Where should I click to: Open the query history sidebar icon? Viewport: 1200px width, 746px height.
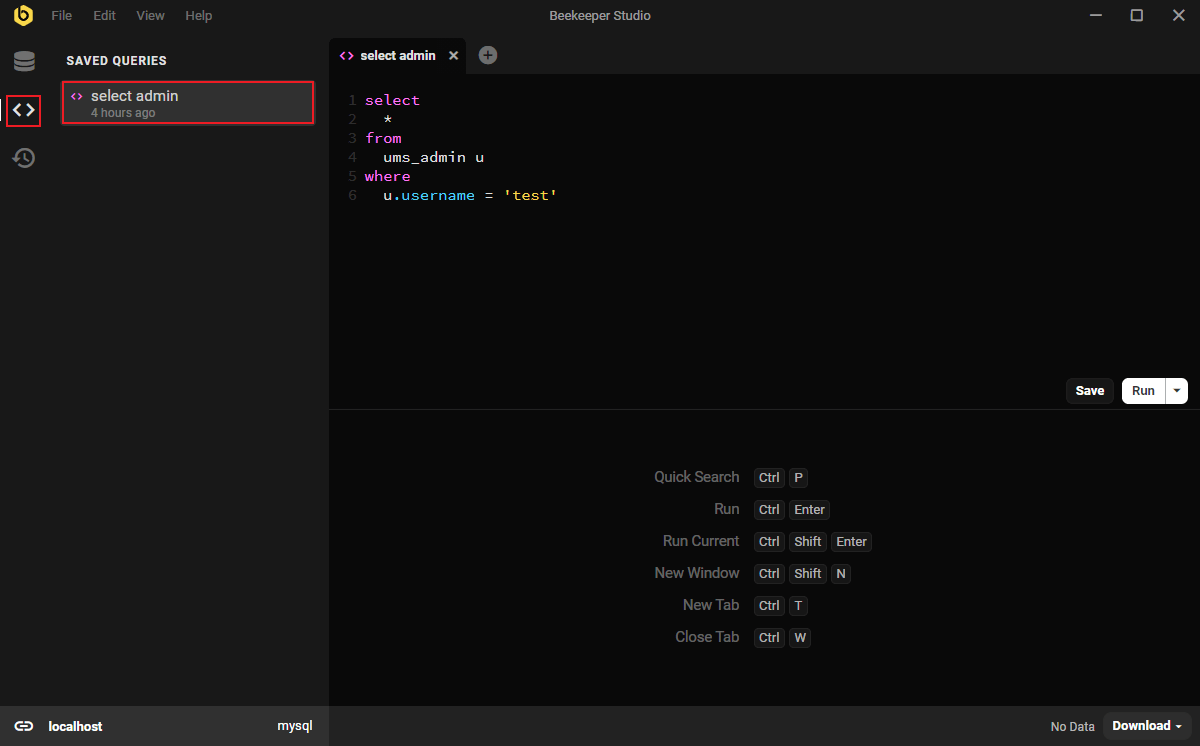[24, 158]
